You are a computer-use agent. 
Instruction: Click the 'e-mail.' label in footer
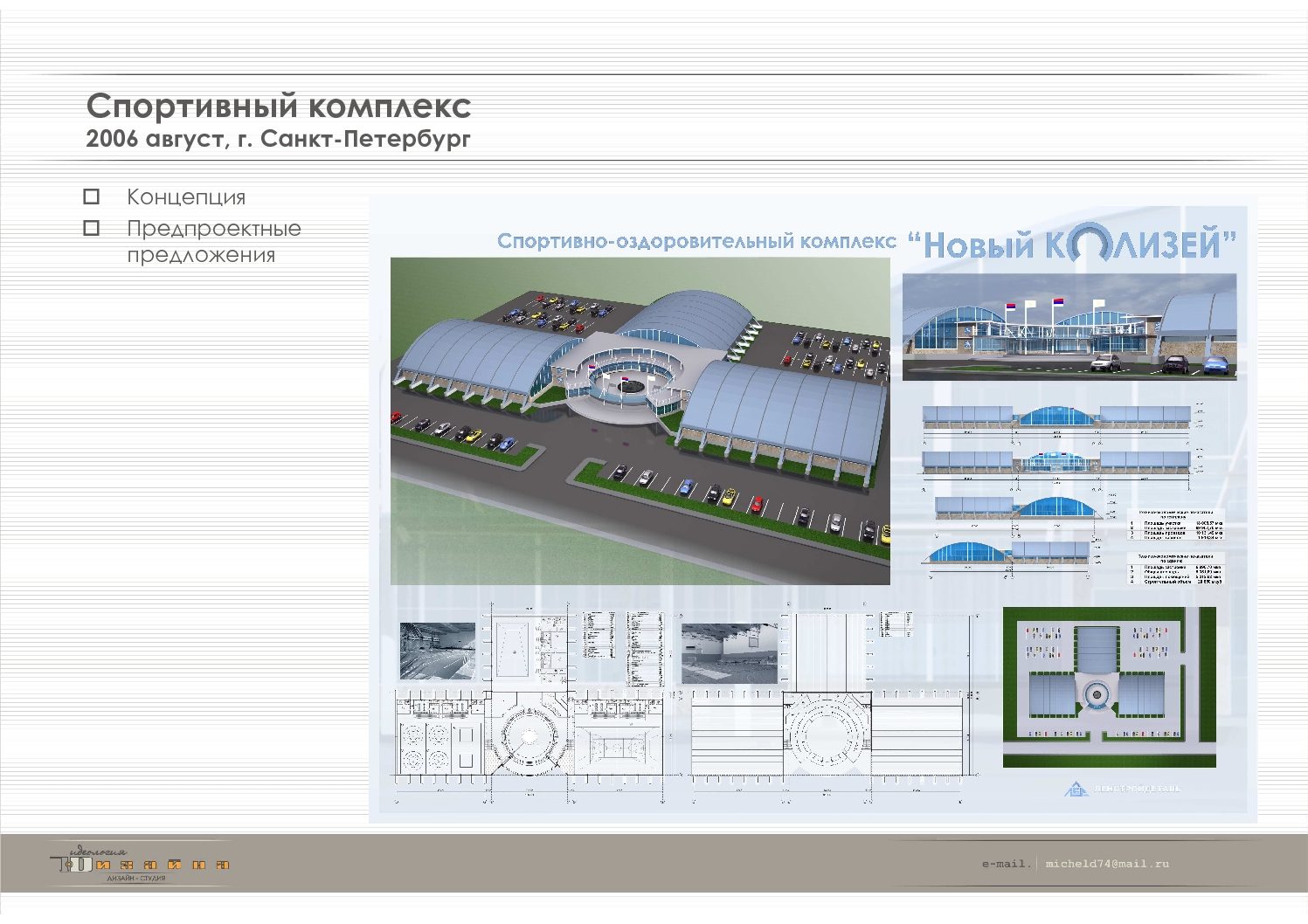[x=1007, y=864]
